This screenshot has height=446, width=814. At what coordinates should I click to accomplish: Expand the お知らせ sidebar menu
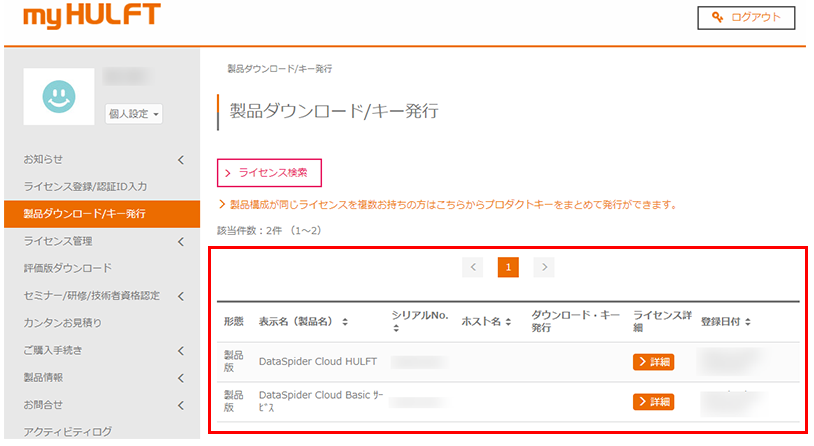point(180,159)
